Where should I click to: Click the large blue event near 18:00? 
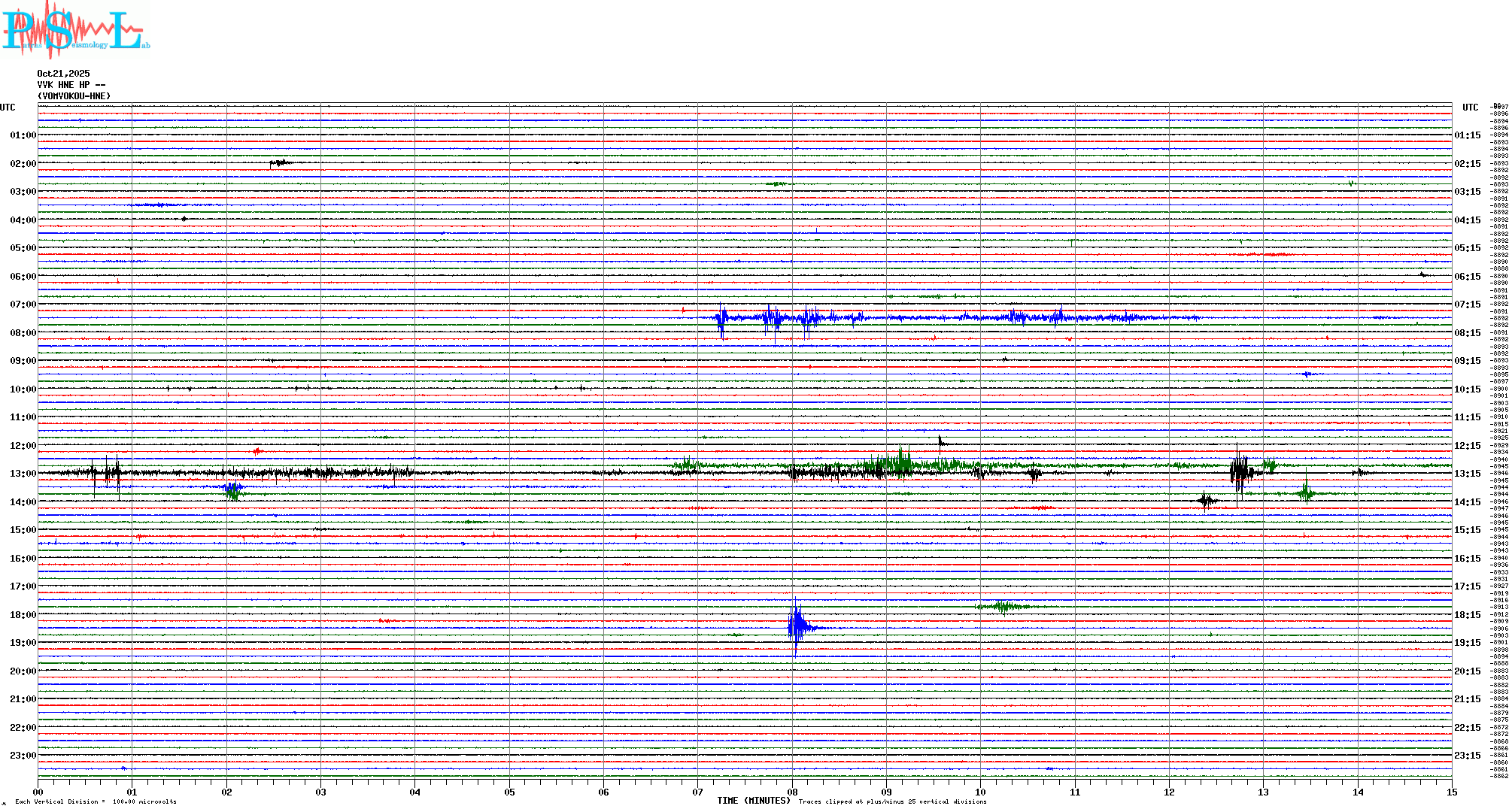pyautogui.click(x=797, y=626)
